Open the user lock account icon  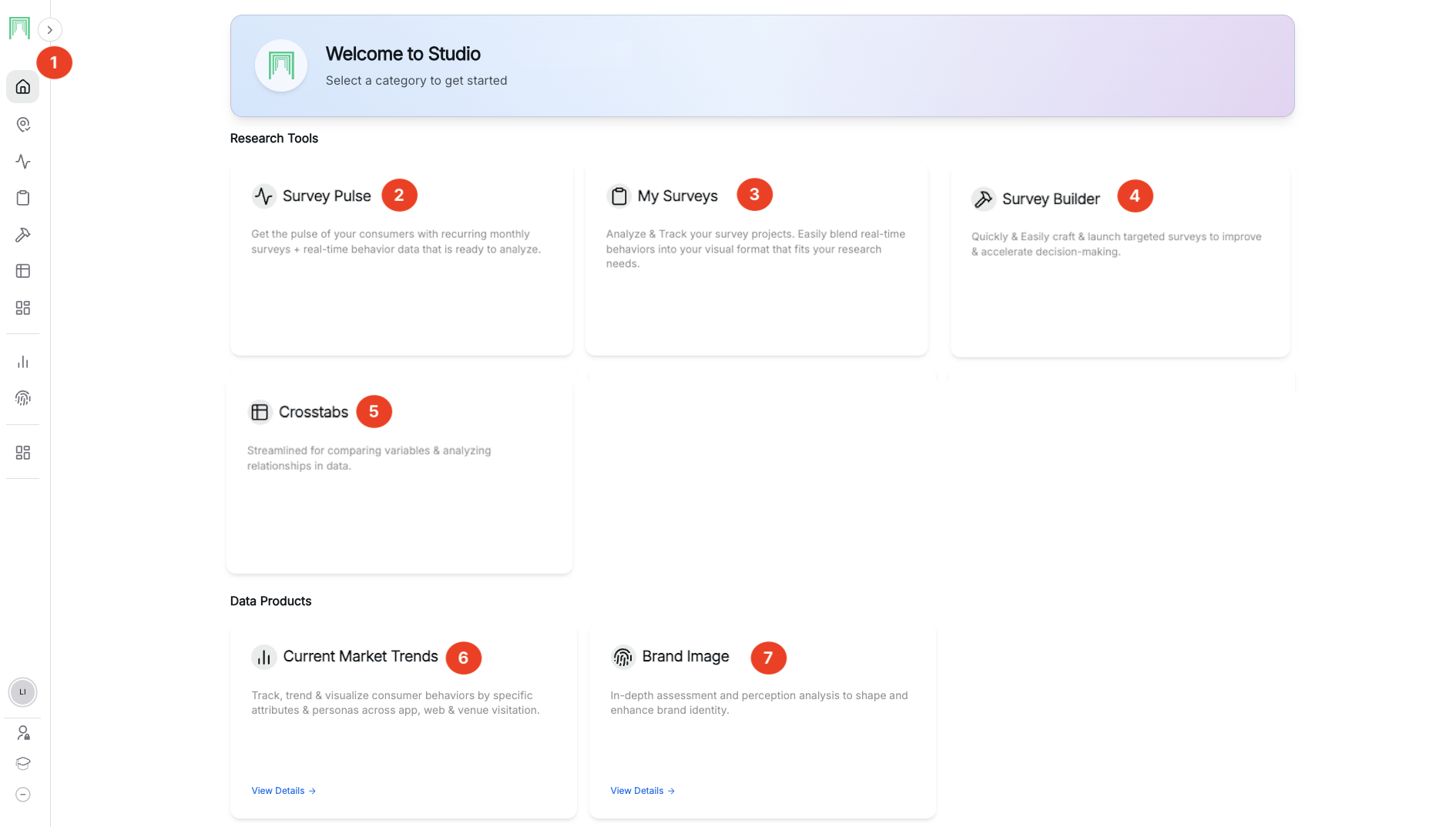[x=23, y=733]
